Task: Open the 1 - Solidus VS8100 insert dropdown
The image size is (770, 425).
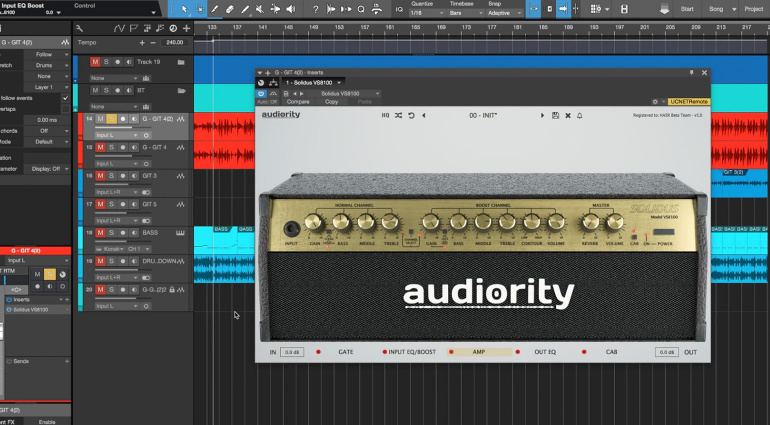Action: pos(312,83)
